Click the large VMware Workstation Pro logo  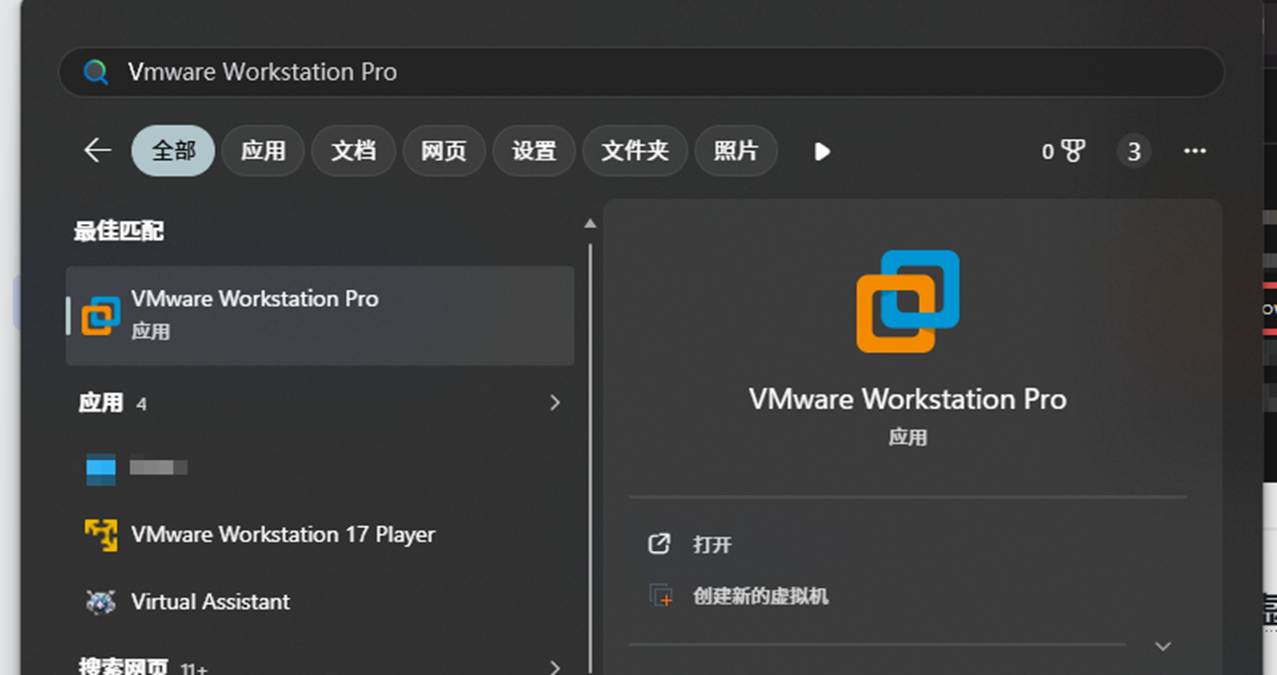[907, 303]
